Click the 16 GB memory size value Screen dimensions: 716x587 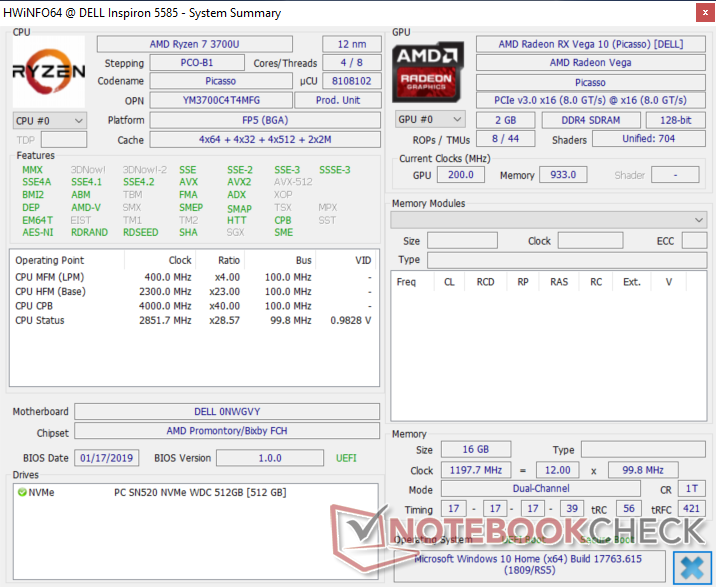[475, 449]
